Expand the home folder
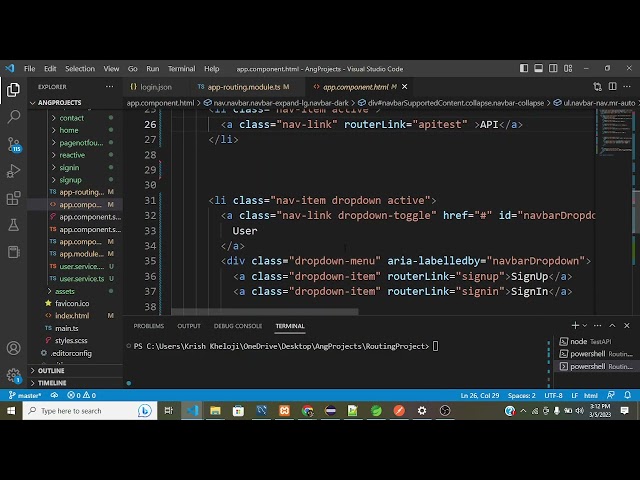The height and width of the screenshot is (480, 640). (x=69, y=130)
